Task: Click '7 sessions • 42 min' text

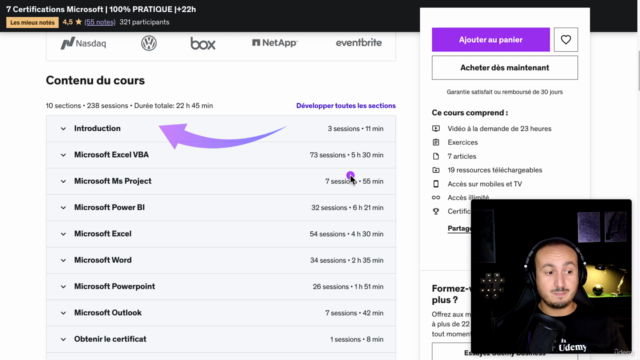Action: pyautogui.click(x=354, y=313)
